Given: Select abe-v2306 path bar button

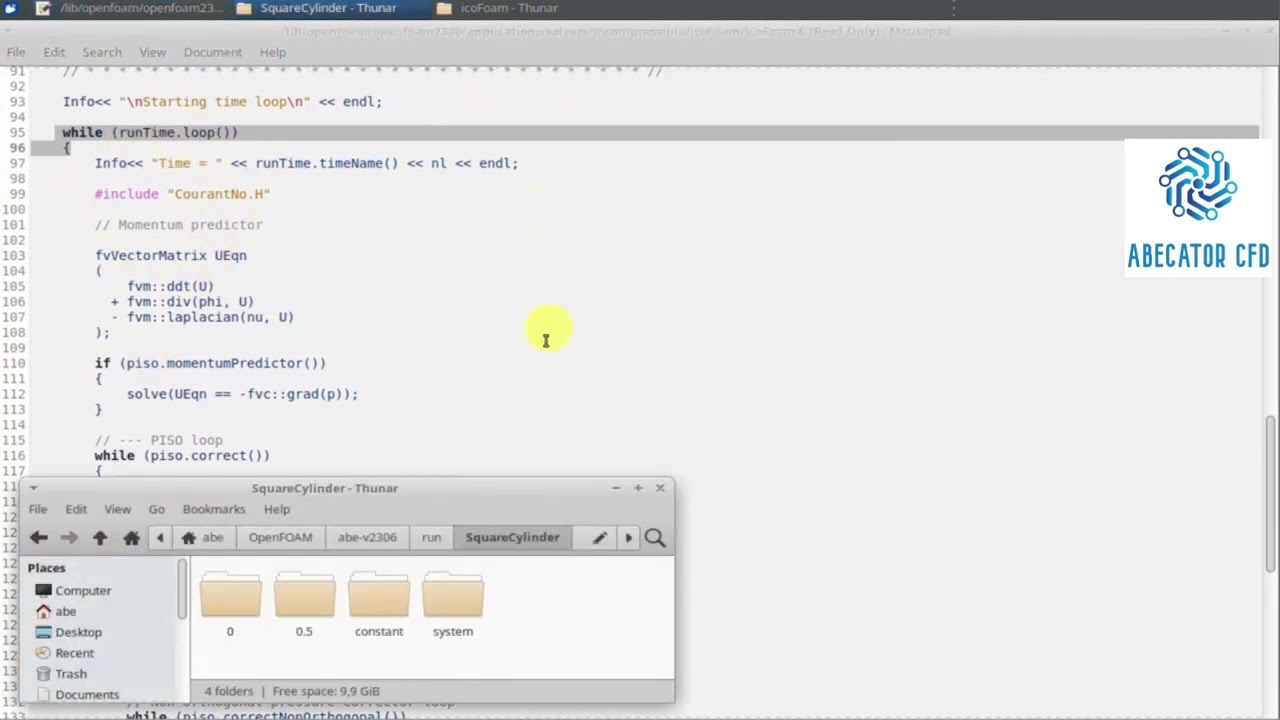Looking at the screenshot, I should (367, 538).
